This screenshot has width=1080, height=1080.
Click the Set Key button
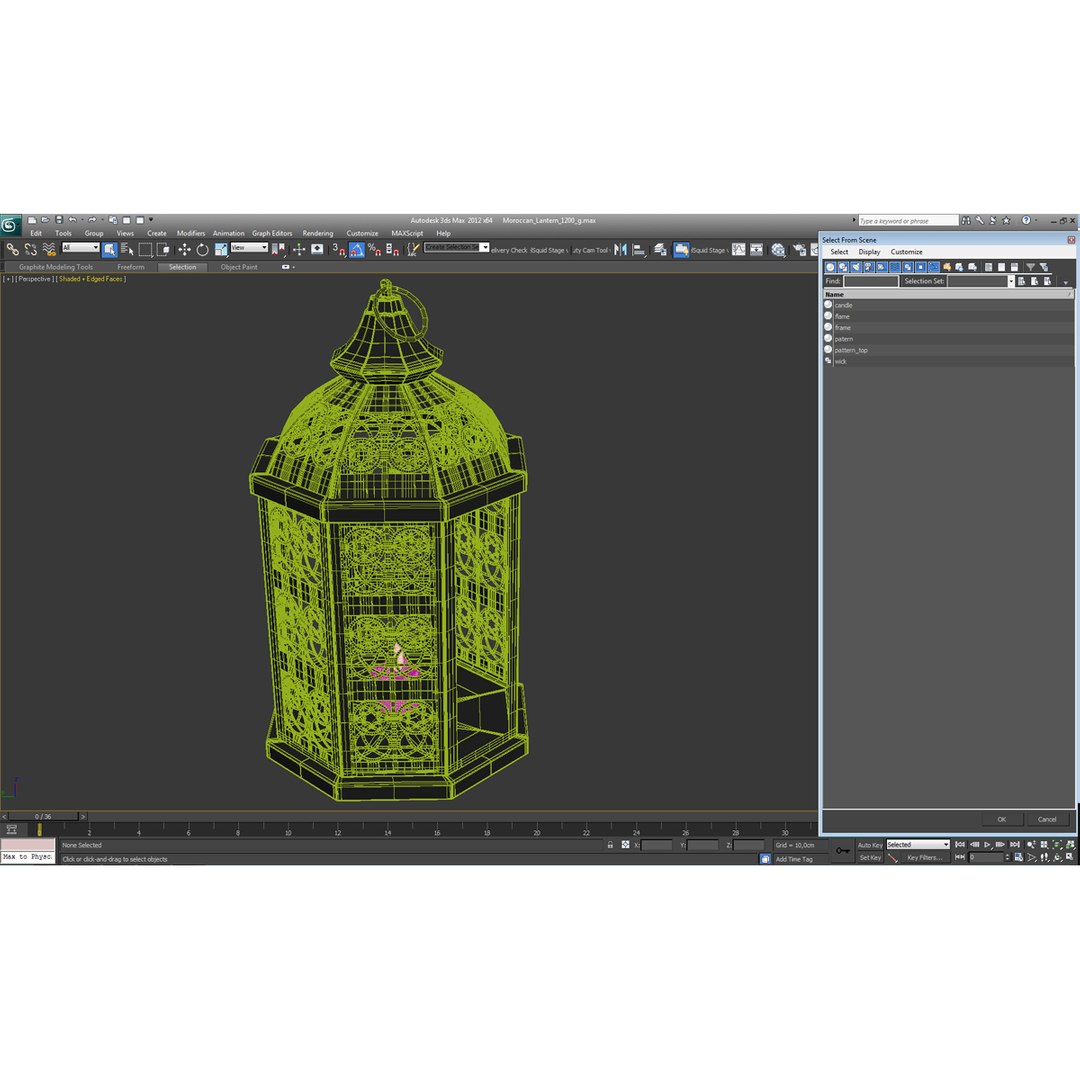point(869,858)
